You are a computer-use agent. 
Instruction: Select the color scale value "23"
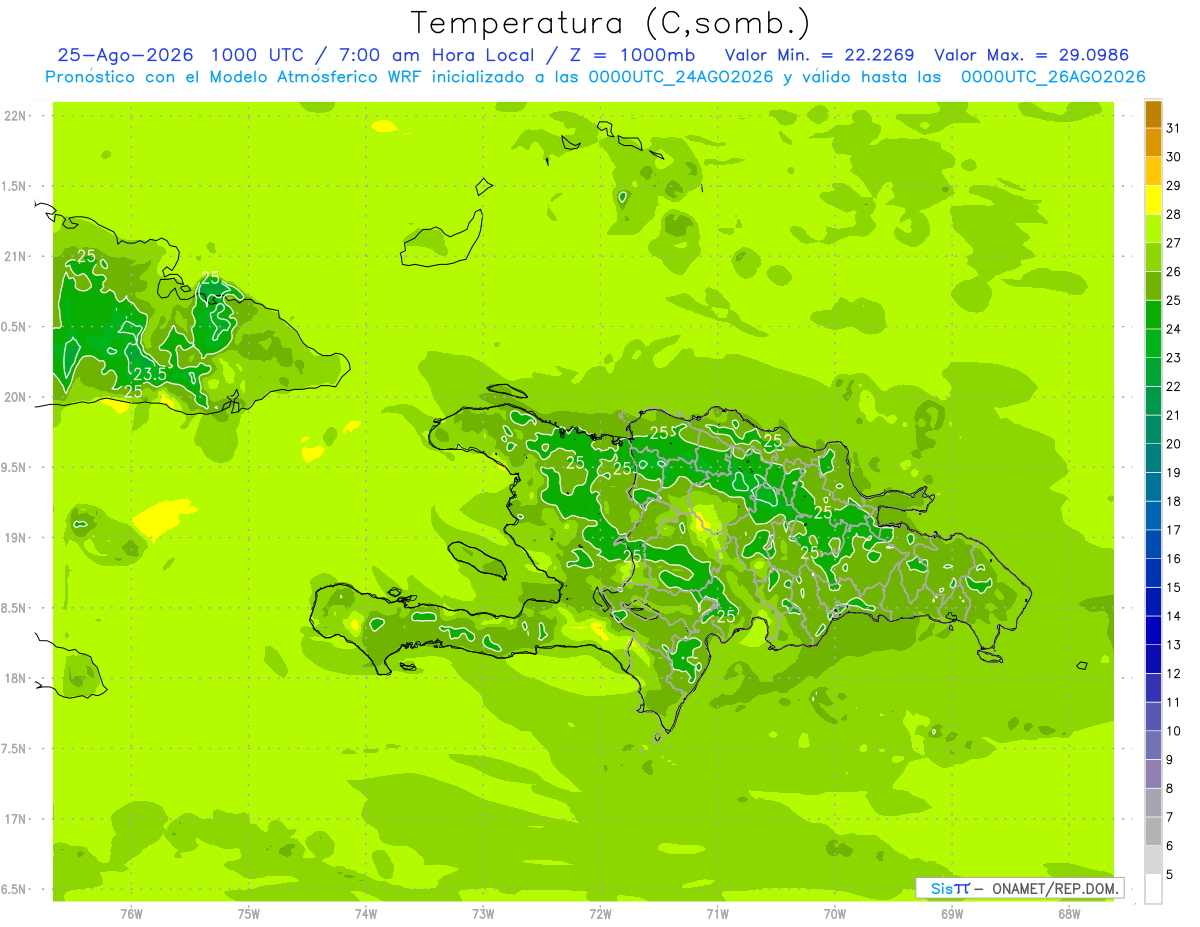pos(1174,358)
